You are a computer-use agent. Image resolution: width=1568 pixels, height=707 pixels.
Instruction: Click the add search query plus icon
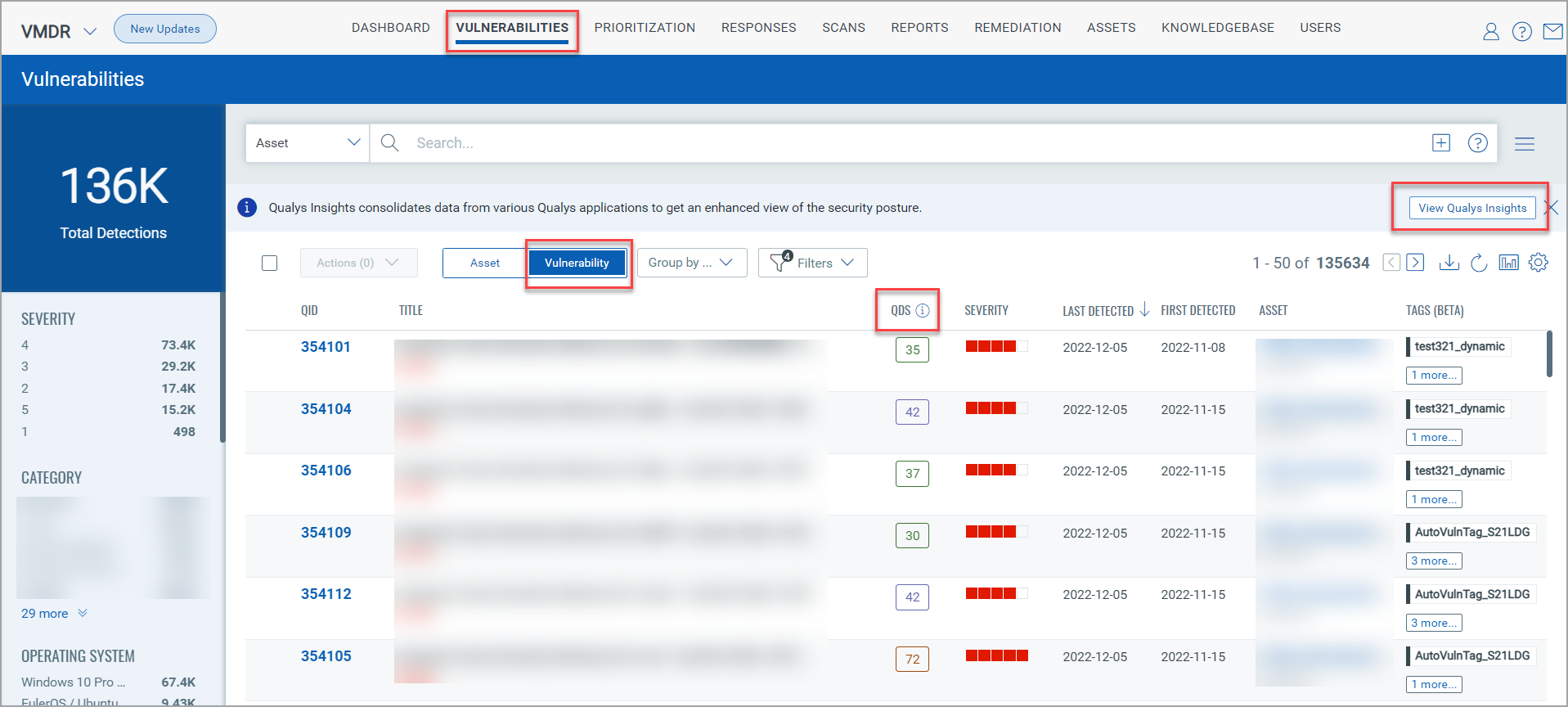click(x=1440, y=143)
